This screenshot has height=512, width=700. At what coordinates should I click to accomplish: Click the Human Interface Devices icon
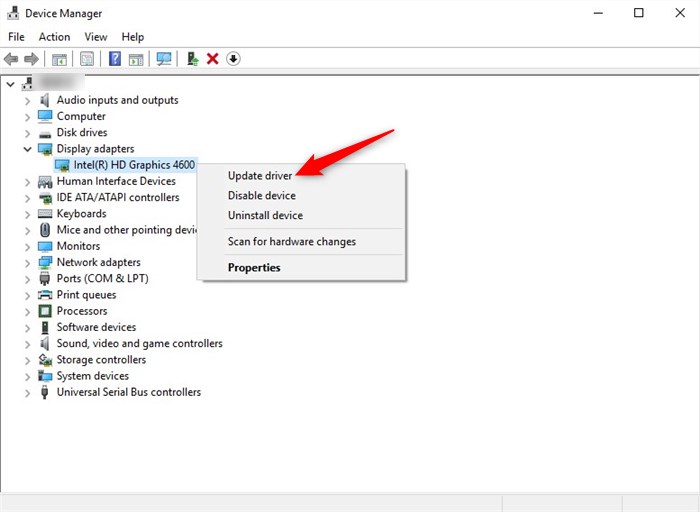click(x=45, y=181)
